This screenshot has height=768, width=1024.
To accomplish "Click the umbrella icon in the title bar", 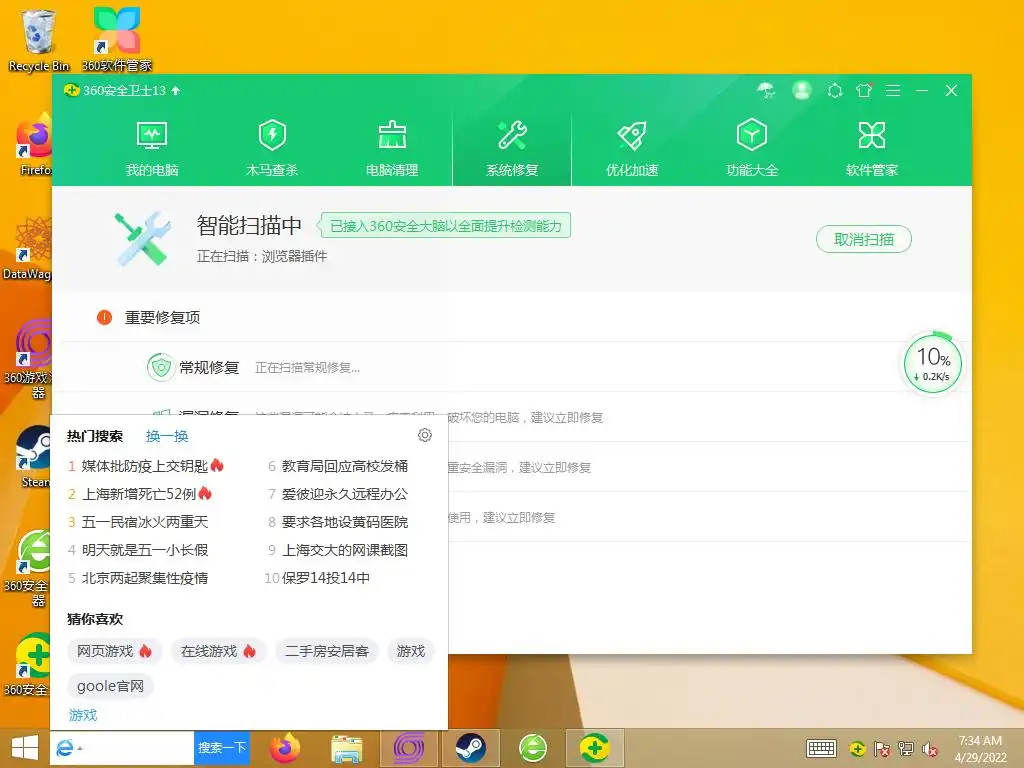I will (x=766, y=91).
